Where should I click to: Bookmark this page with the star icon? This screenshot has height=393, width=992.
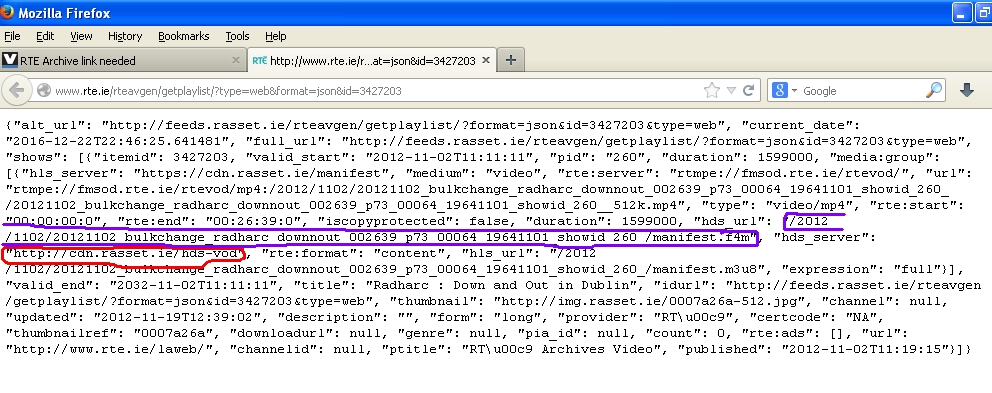[712, 90]
